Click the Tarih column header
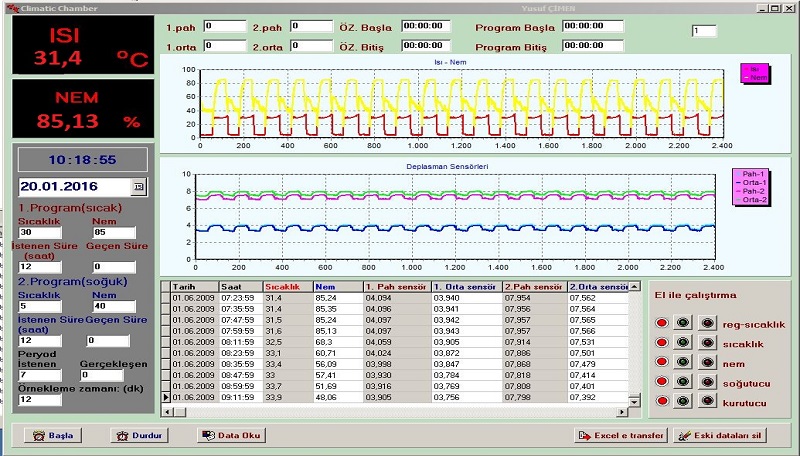This screenshot has width=800, height=456. point(194,287)
